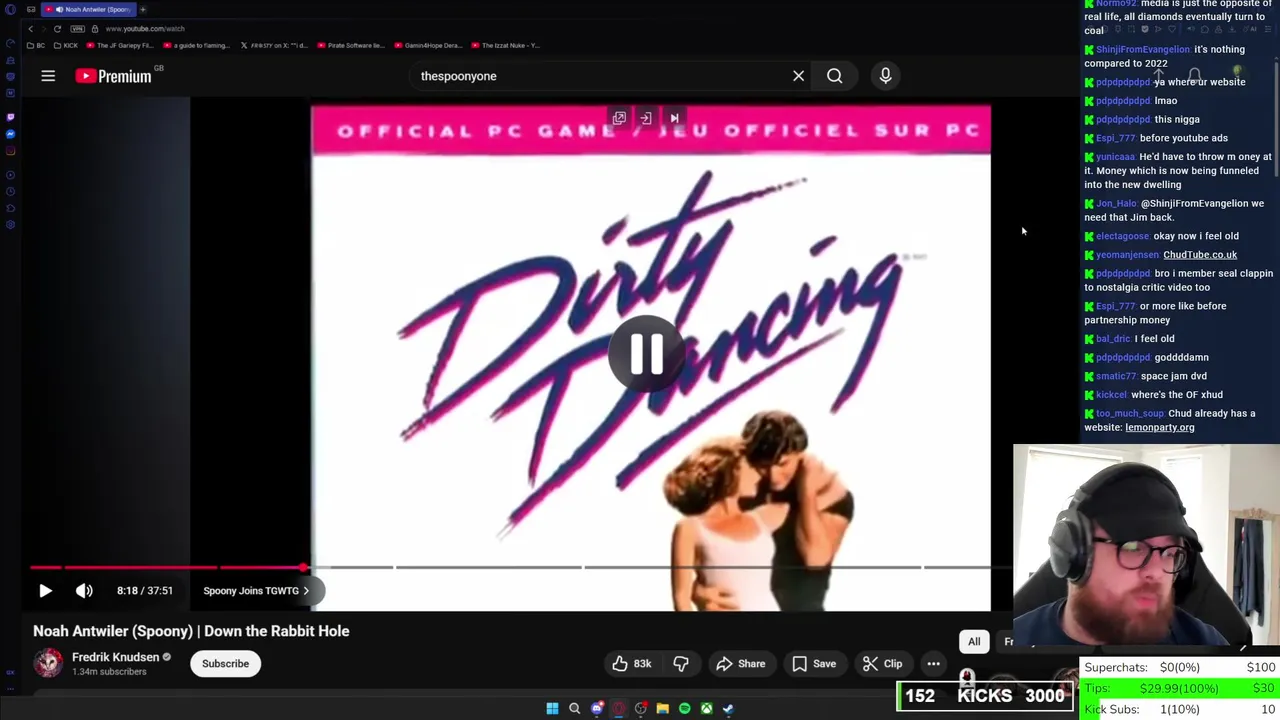Open the FR0STY on X bookmark
This screenshot has height=720, width=1280.
pos(277,45)
